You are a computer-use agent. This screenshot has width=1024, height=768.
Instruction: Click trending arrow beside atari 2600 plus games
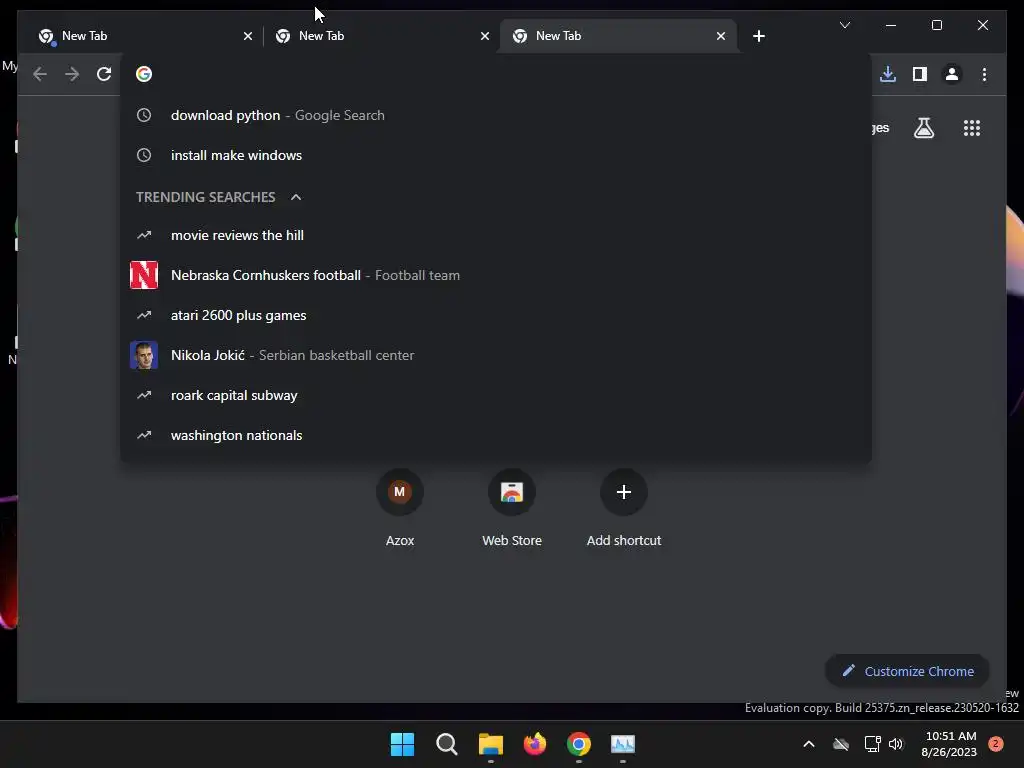pos(144,315)
